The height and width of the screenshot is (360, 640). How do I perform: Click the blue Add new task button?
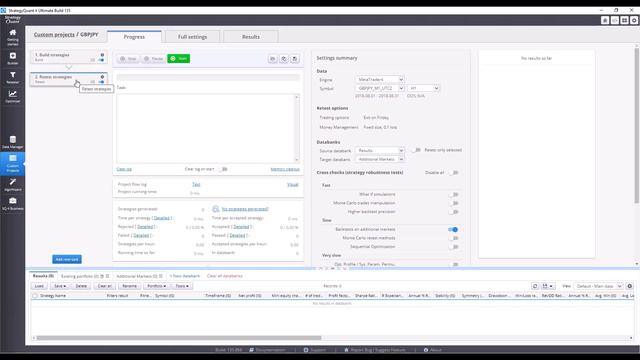point(67,259)
